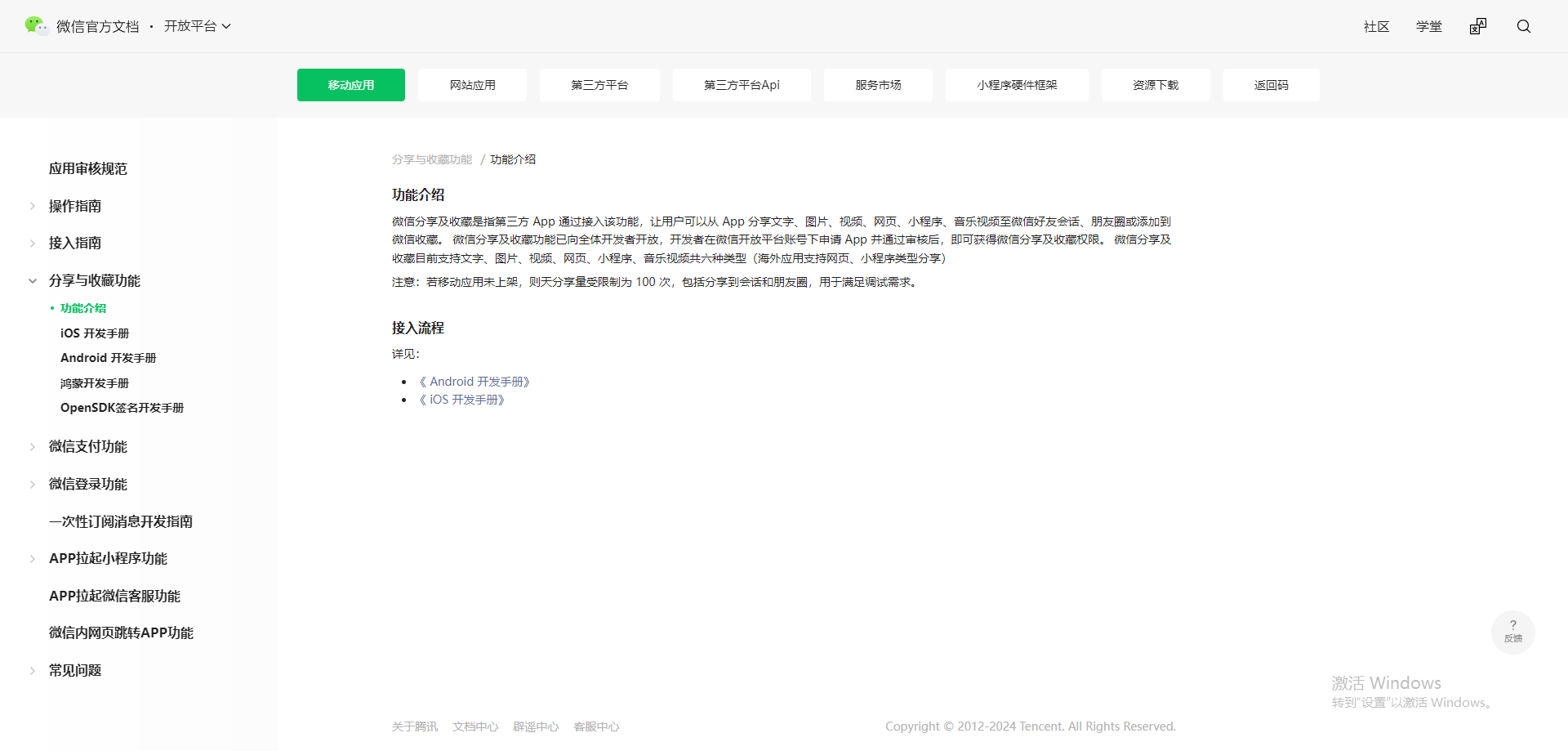Viewport: 1568px width, 751px height.
Task: Open 微信登录功能 in the sidebar
Action: (88, 484)
